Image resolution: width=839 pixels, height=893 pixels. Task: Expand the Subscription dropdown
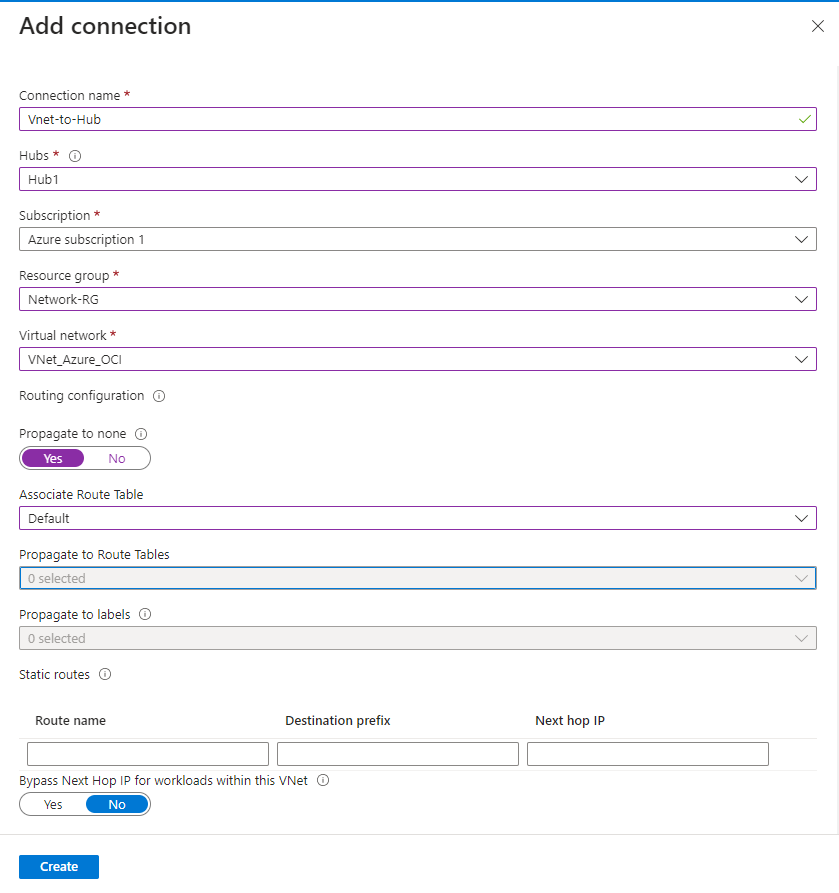417,239
